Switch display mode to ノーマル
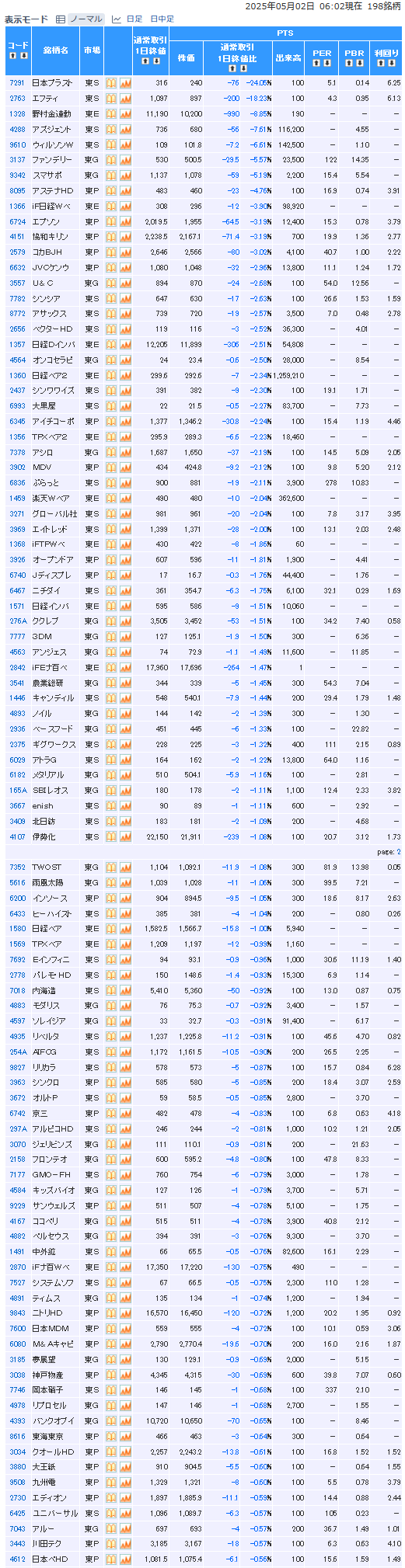405x1568 pixels. 85,19
